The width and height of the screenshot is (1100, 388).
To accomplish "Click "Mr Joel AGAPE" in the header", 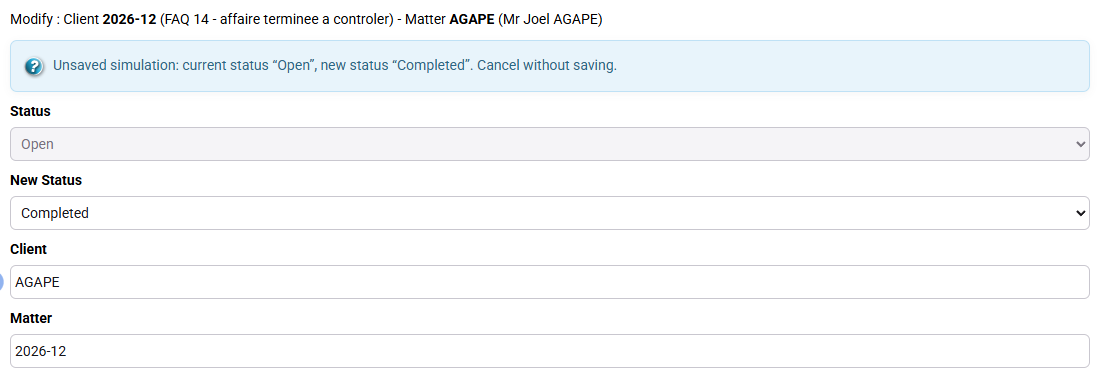I will [550, 19].
